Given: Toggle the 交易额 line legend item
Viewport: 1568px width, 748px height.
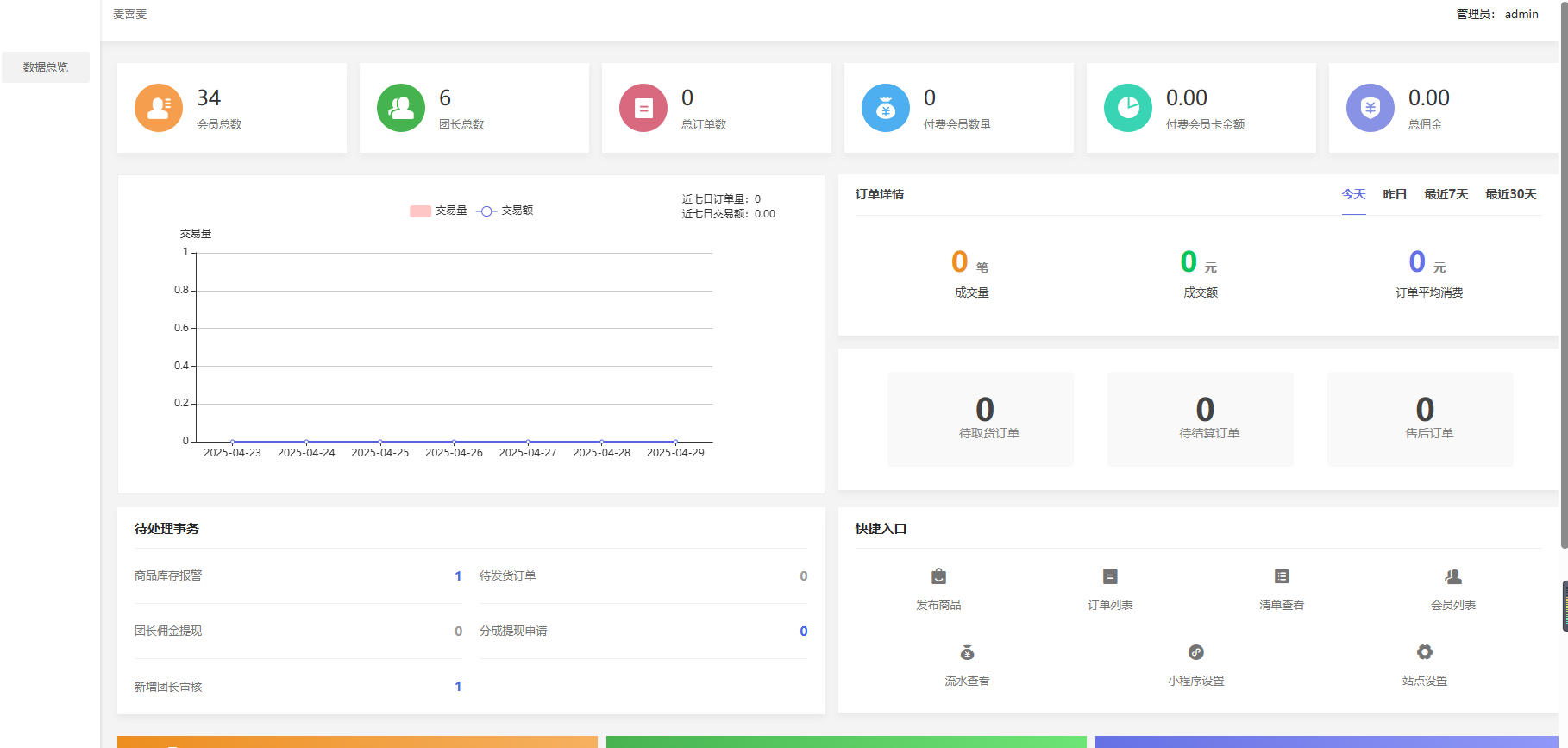Looking at the screenshot, I should point(486,211).
